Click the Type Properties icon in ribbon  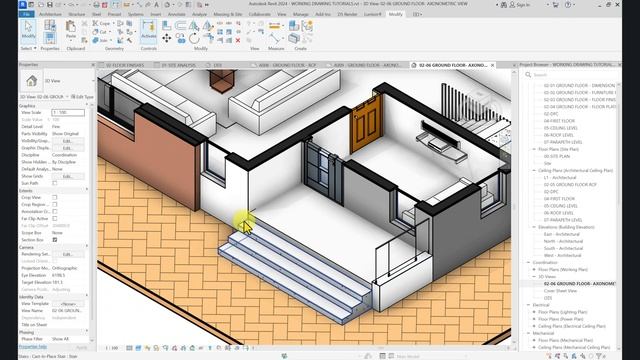[50, 25]
